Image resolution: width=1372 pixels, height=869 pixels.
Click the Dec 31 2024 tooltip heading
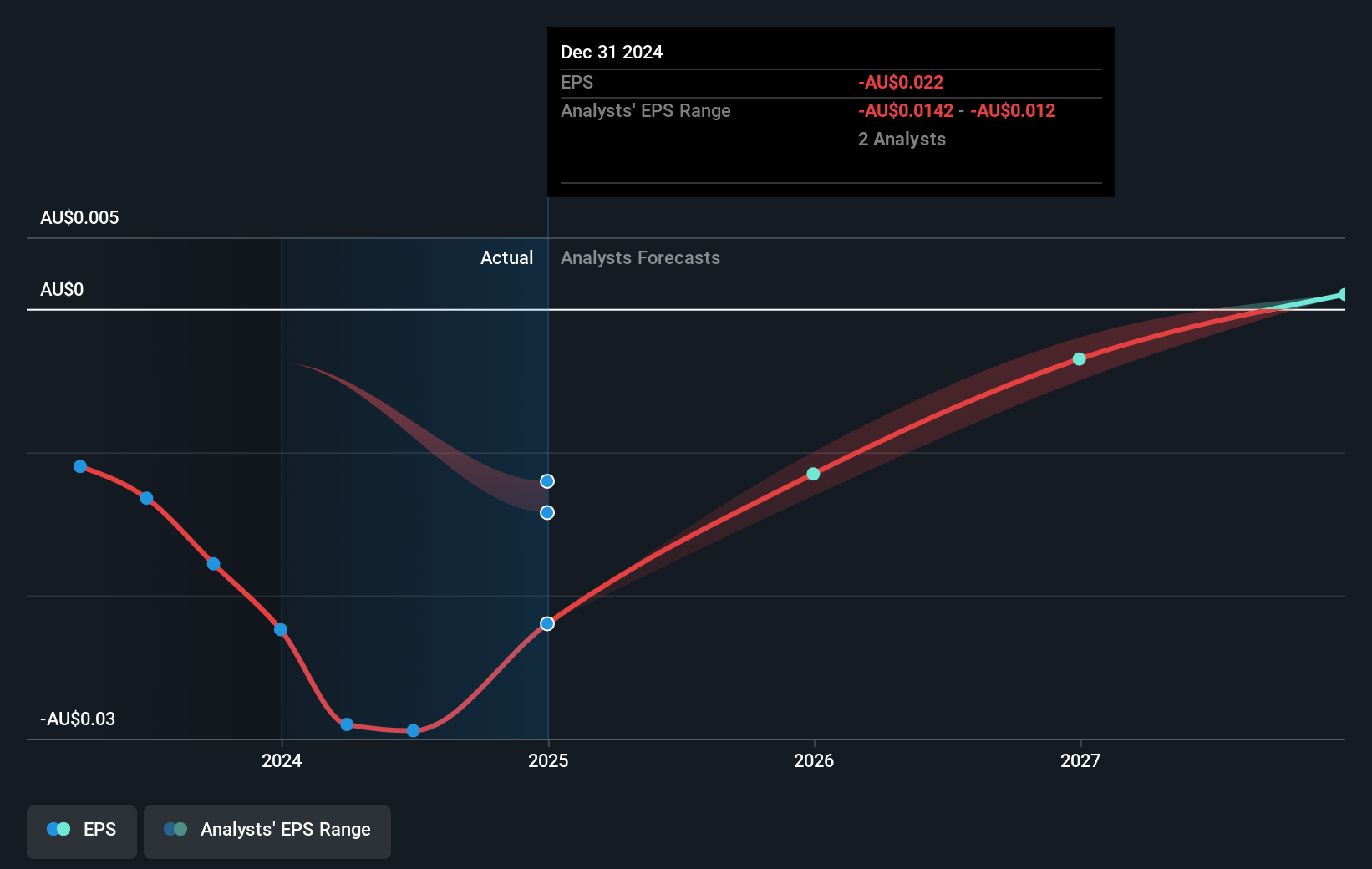coord(612,52)
